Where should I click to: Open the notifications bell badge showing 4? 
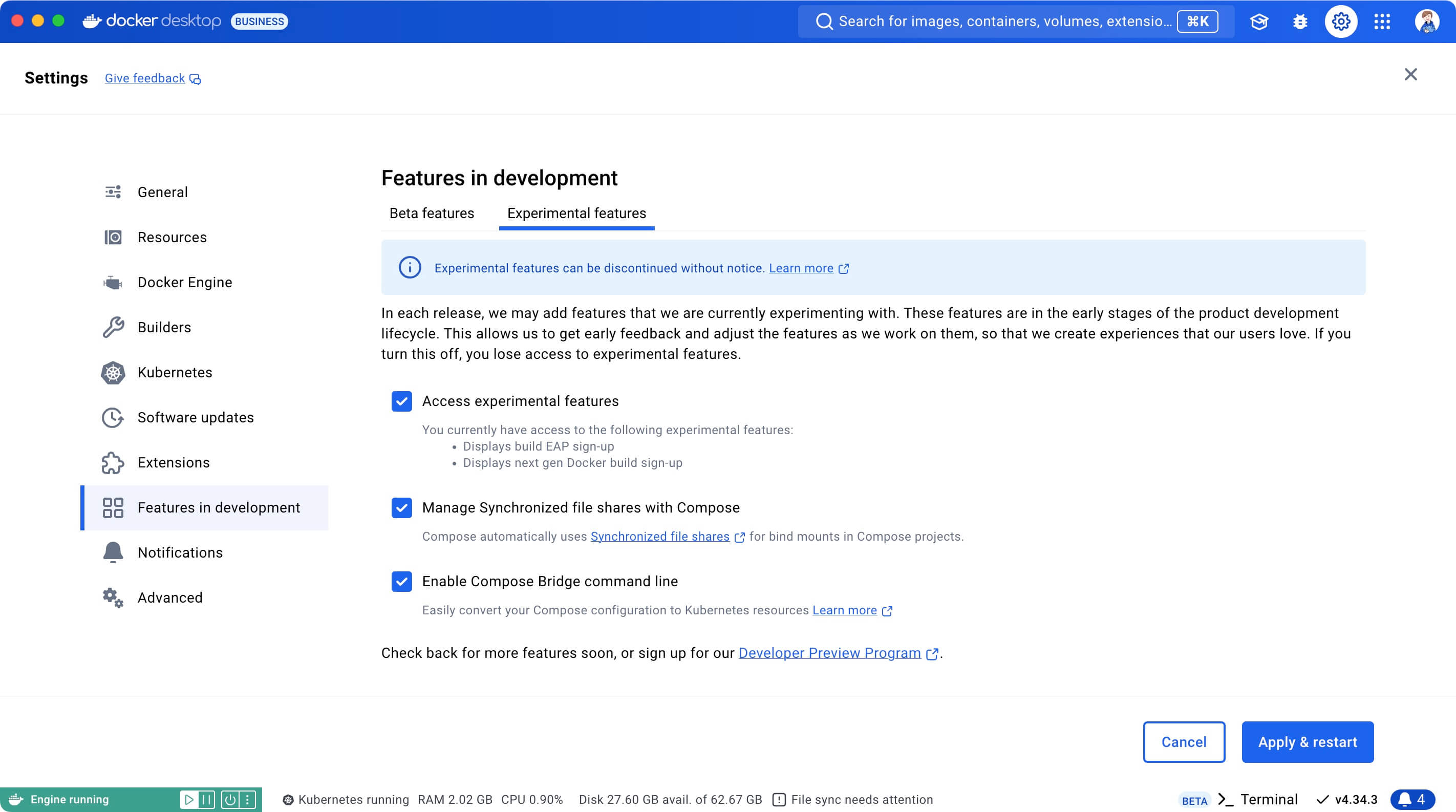1412,800
